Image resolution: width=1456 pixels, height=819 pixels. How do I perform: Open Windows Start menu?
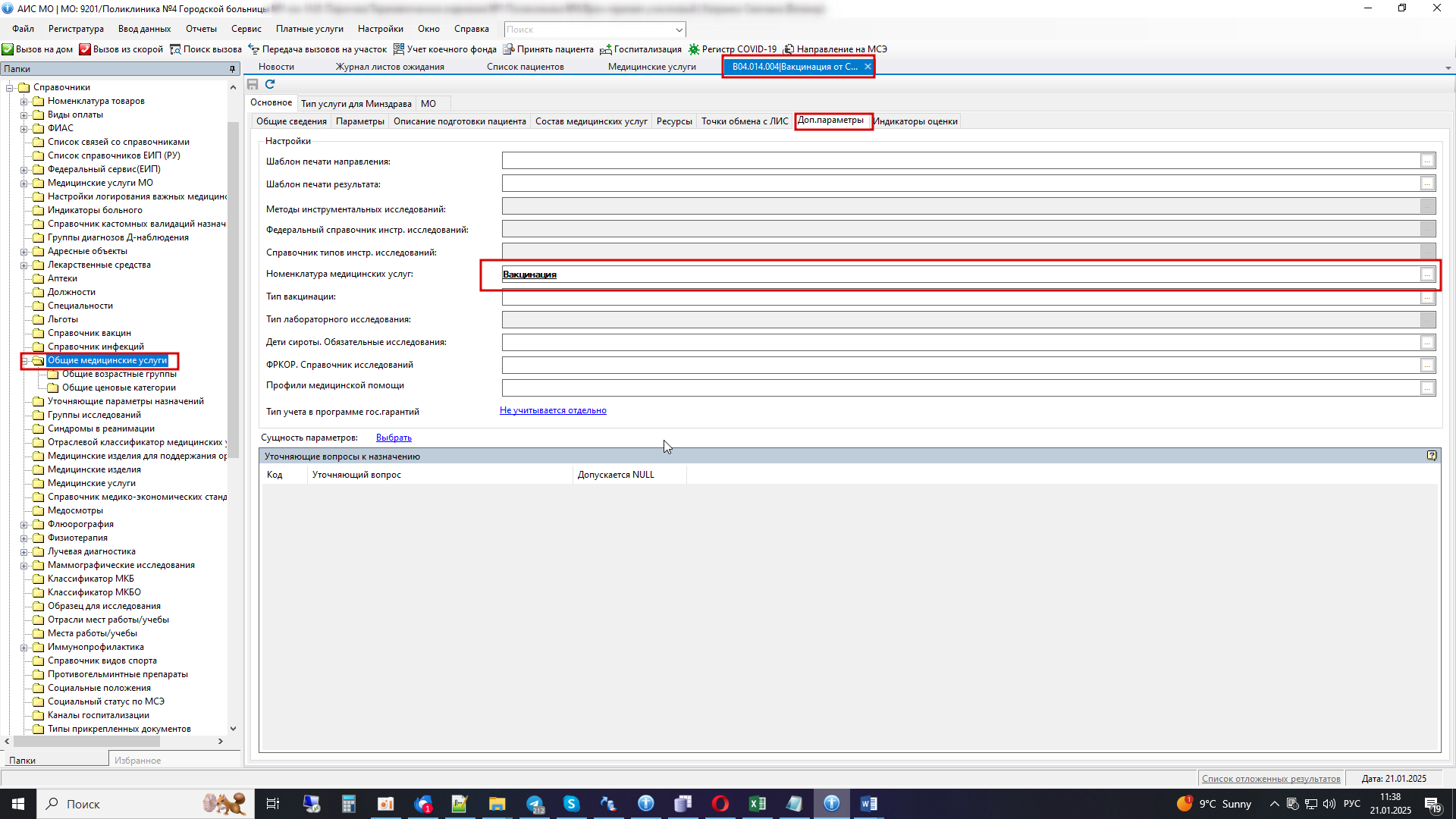pos(18,804)
